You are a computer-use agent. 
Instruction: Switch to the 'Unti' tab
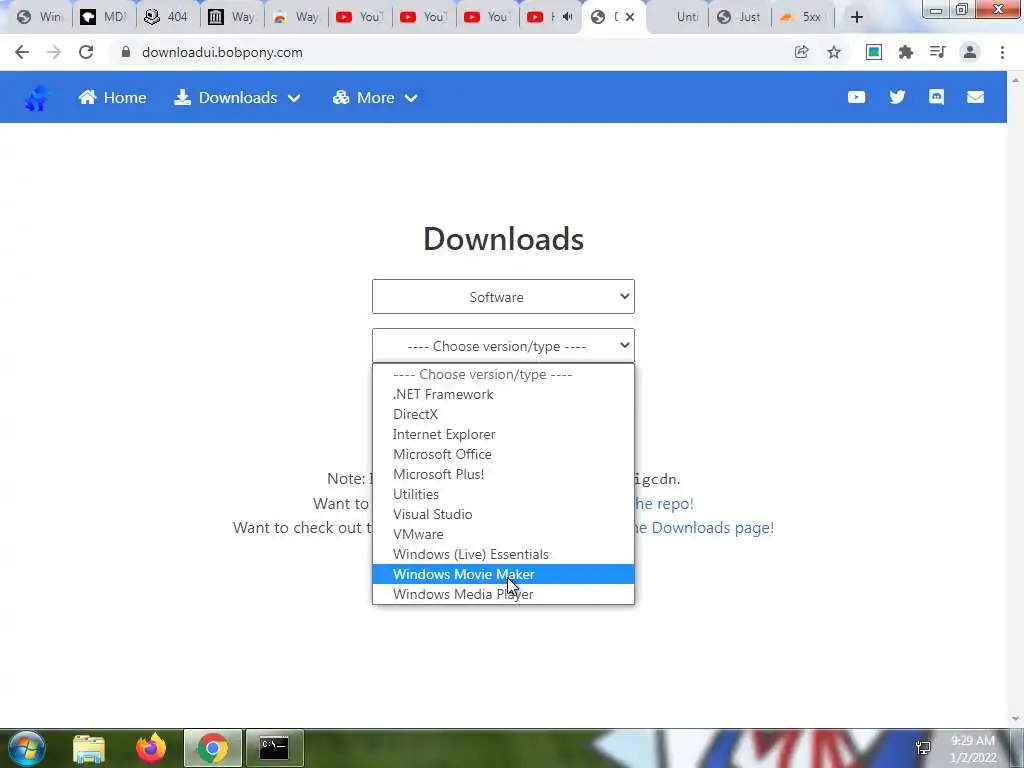[x=677, y=17]
